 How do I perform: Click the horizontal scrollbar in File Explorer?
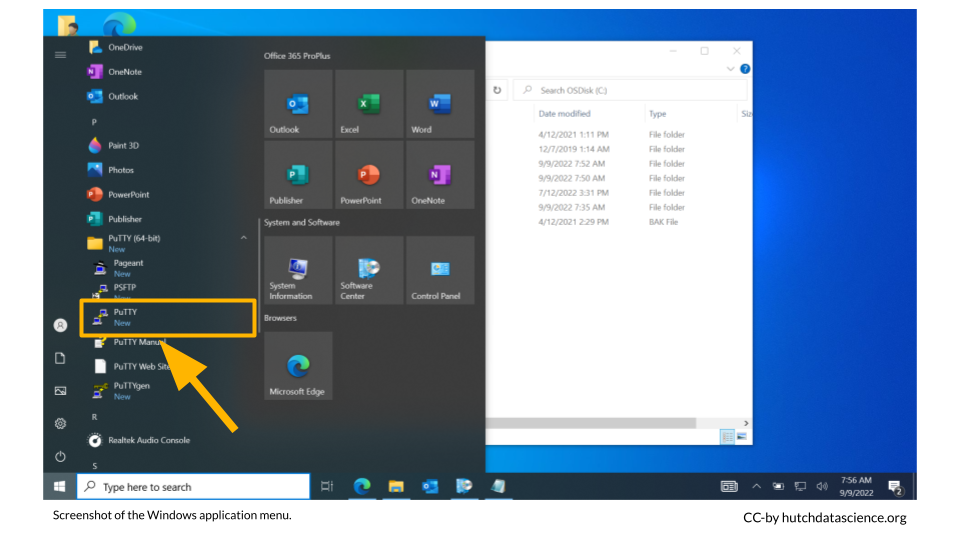(x=591, y=423)
